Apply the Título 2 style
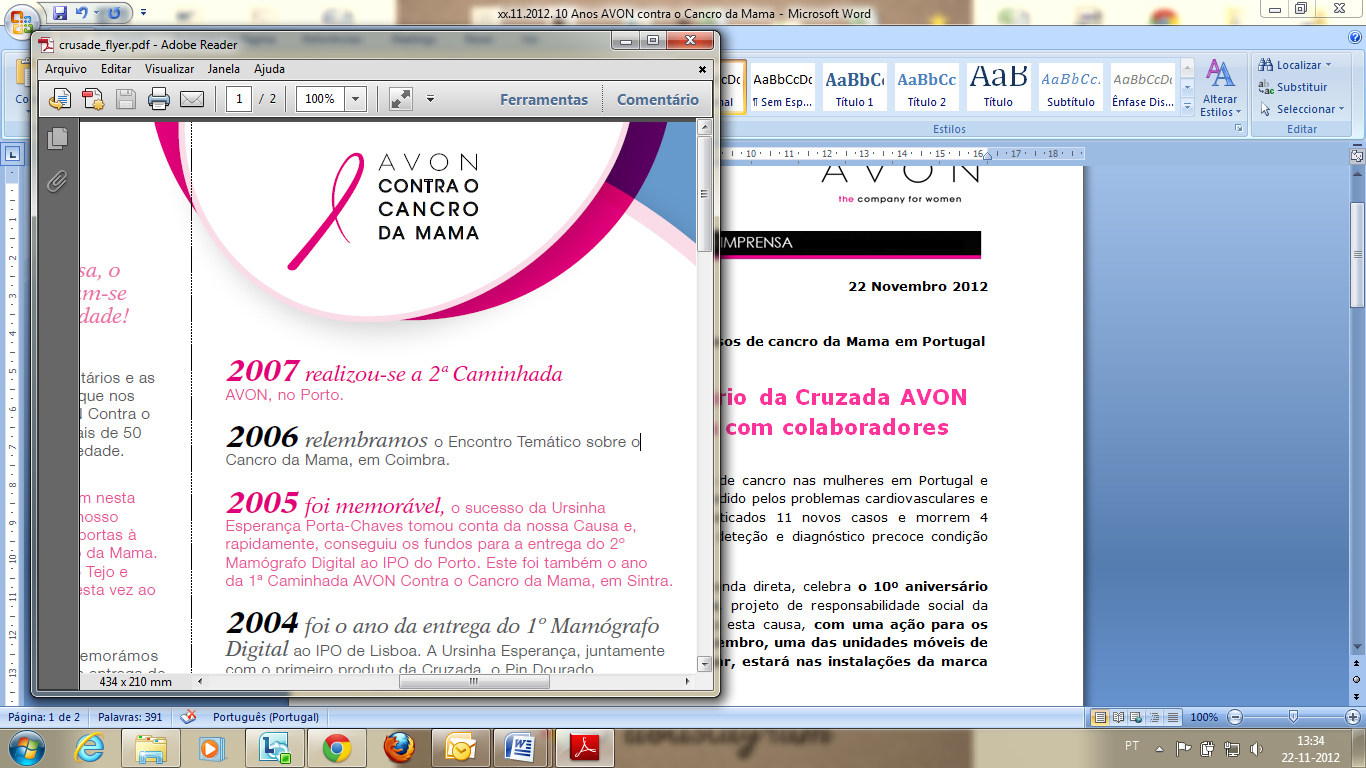Image resolution: width=1366 pixels, height=768 pixels. (x=926, y=89)
